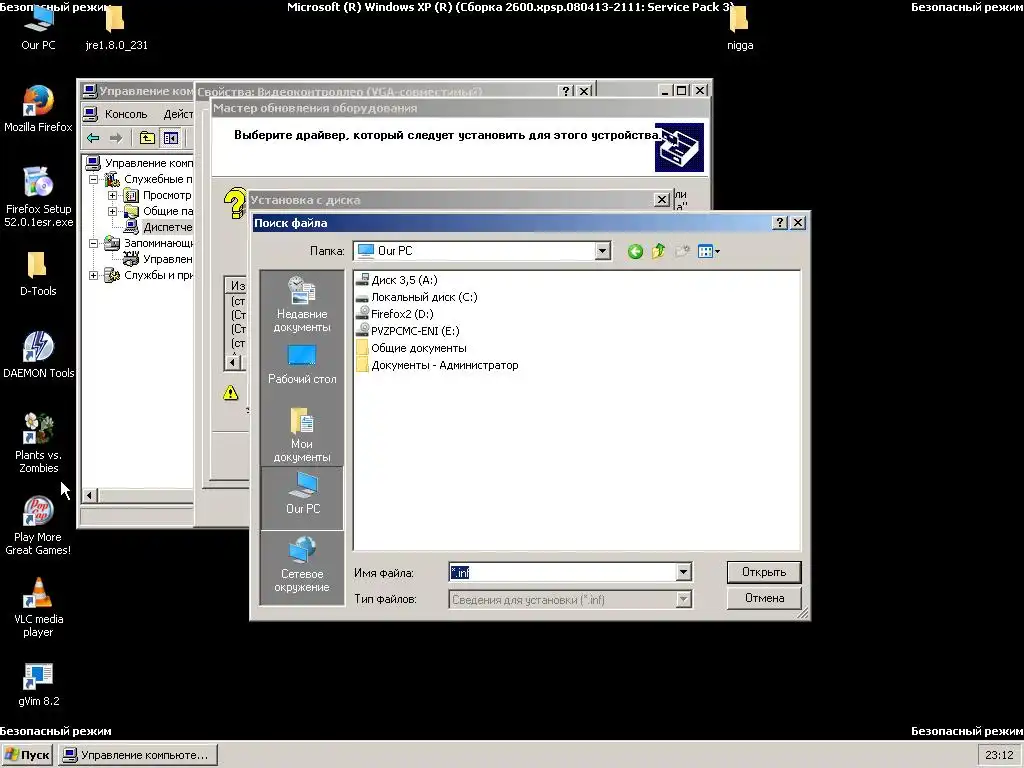
Task: Click Отмена button
Action: tap(763, 598)
